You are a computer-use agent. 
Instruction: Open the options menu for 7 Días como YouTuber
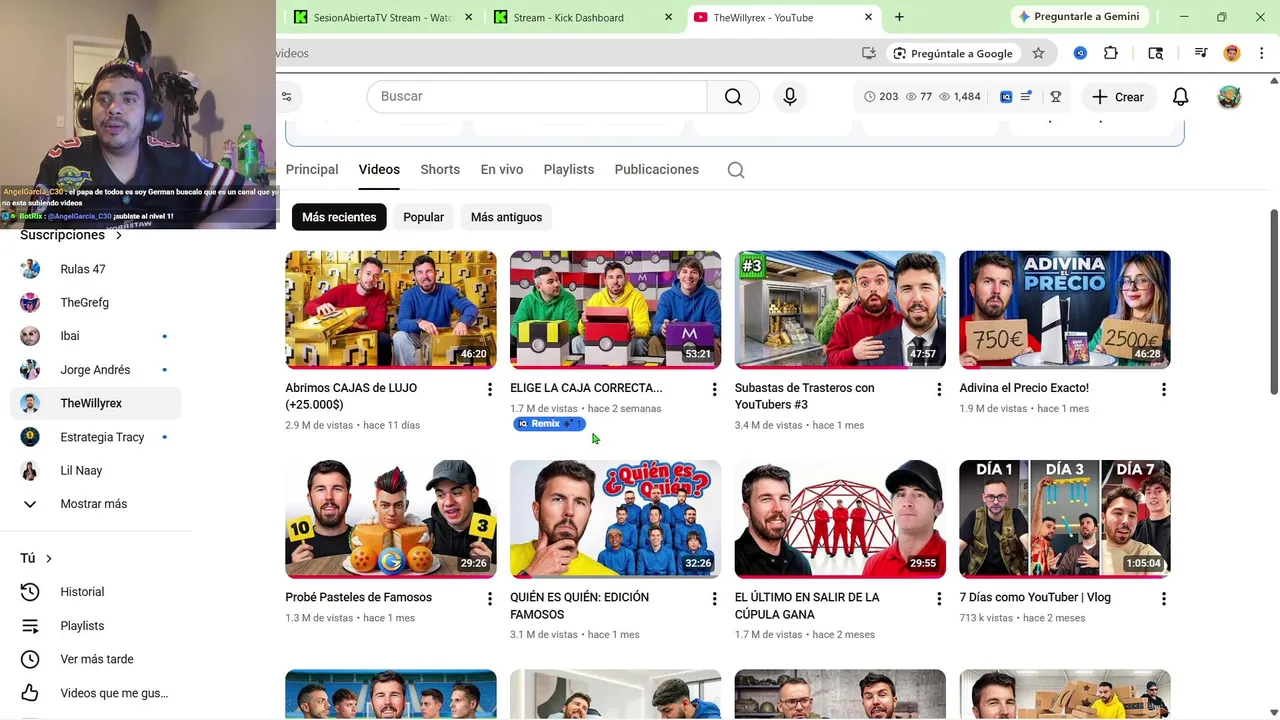click(1163, 599)
